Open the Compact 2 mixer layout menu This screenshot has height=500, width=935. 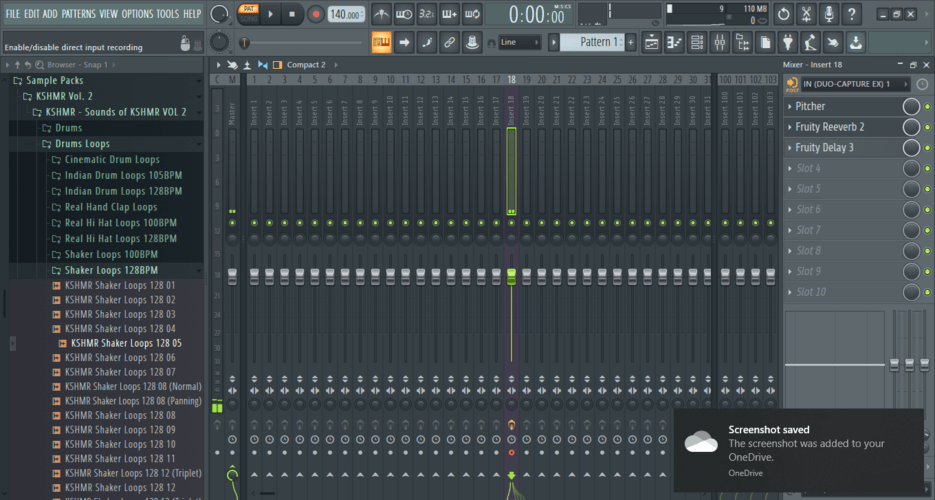tap(306, 64)
